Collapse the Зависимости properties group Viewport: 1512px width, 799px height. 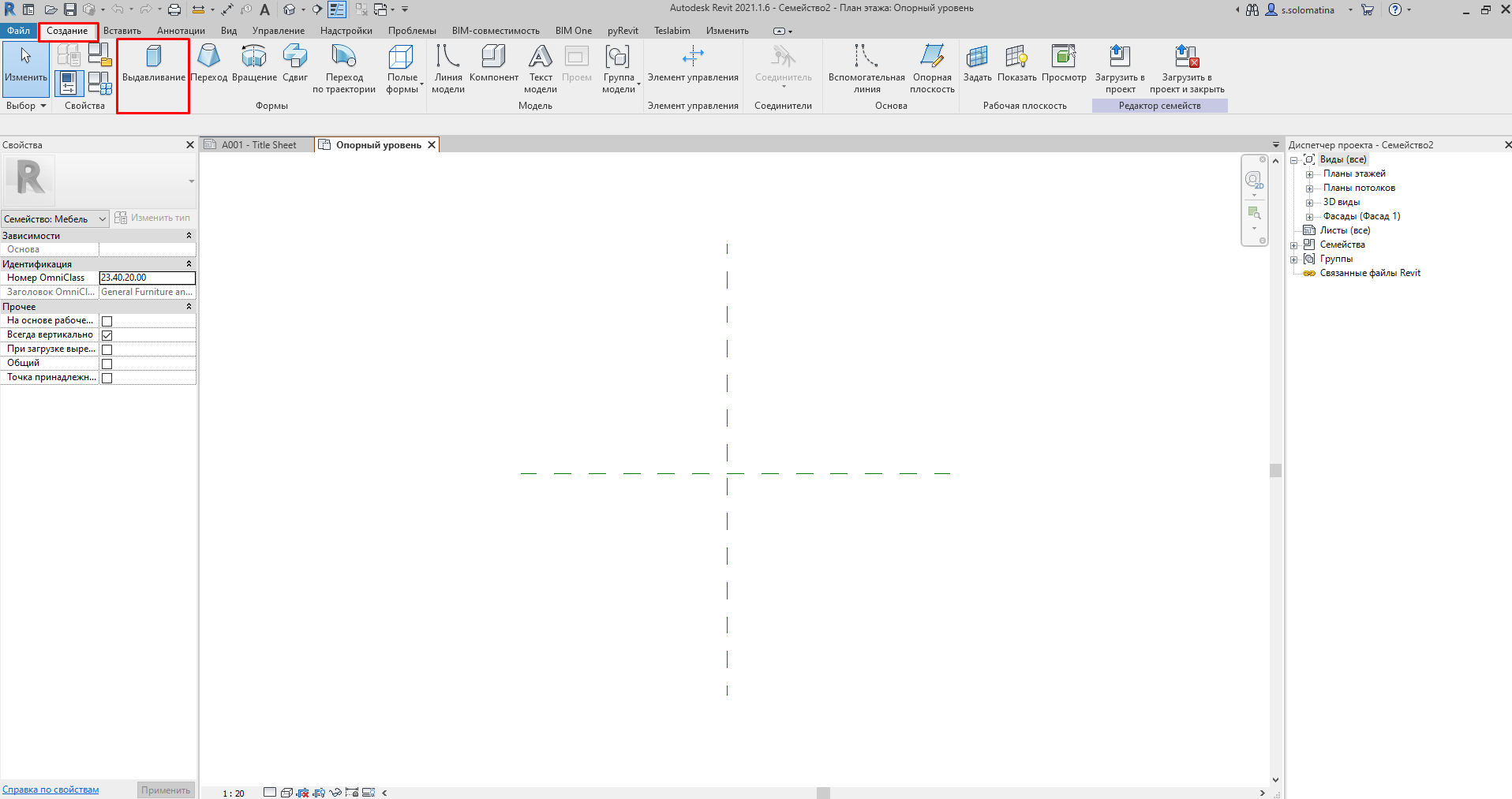click(x=189, y=236)
